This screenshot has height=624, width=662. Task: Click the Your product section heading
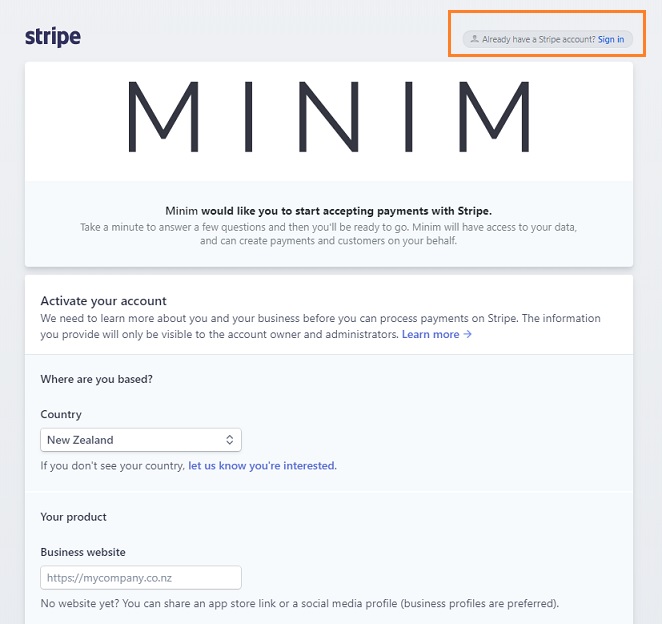(x=73, y=517)
